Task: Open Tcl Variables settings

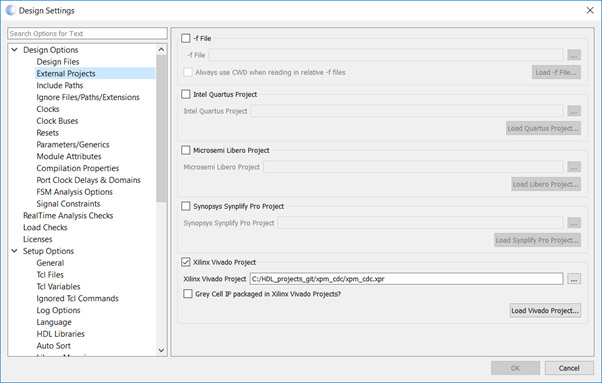Action: coord(58,287)
